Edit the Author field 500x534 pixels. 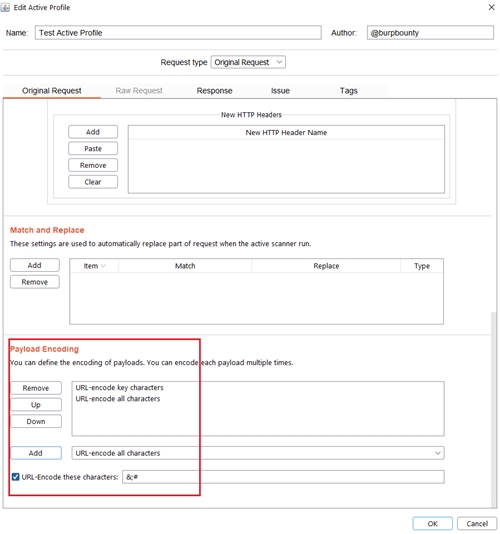point(430,33)
